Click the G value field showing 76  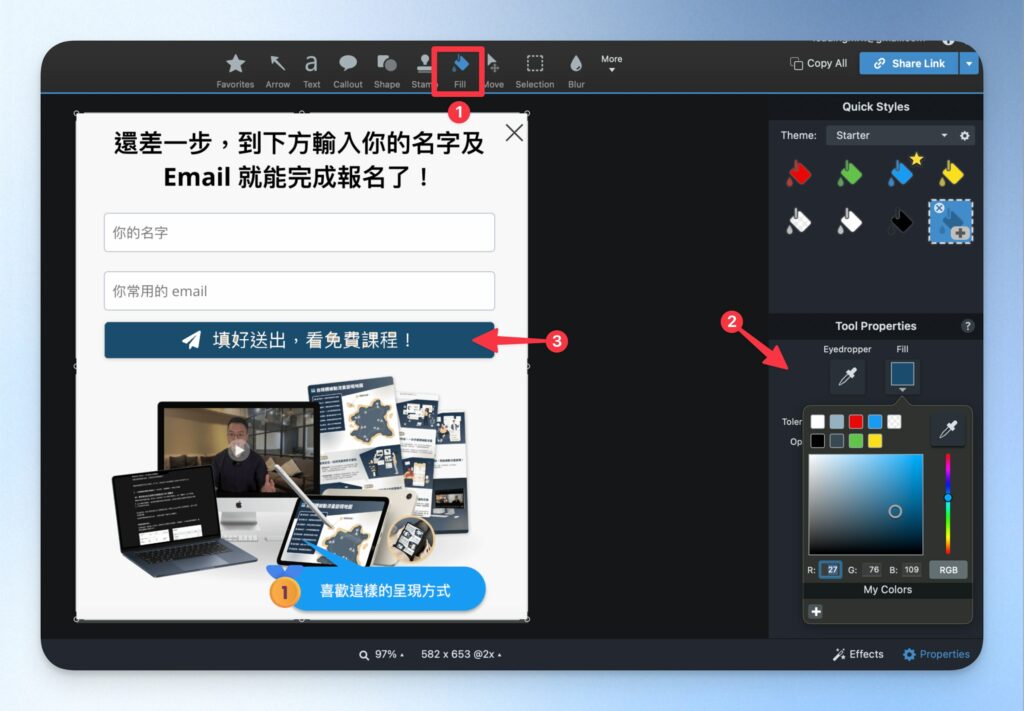pyautogui.click(x=873, y=569)
